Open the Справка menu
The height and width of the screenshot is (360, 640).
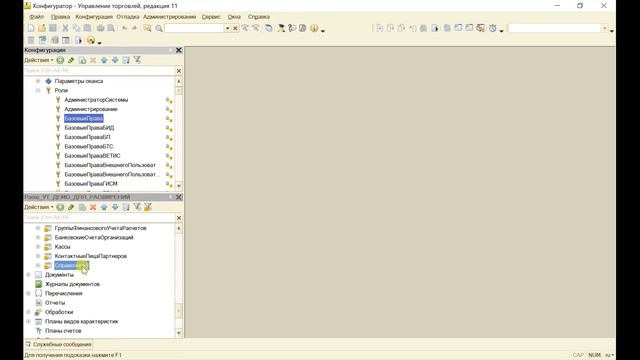point(258,17)
